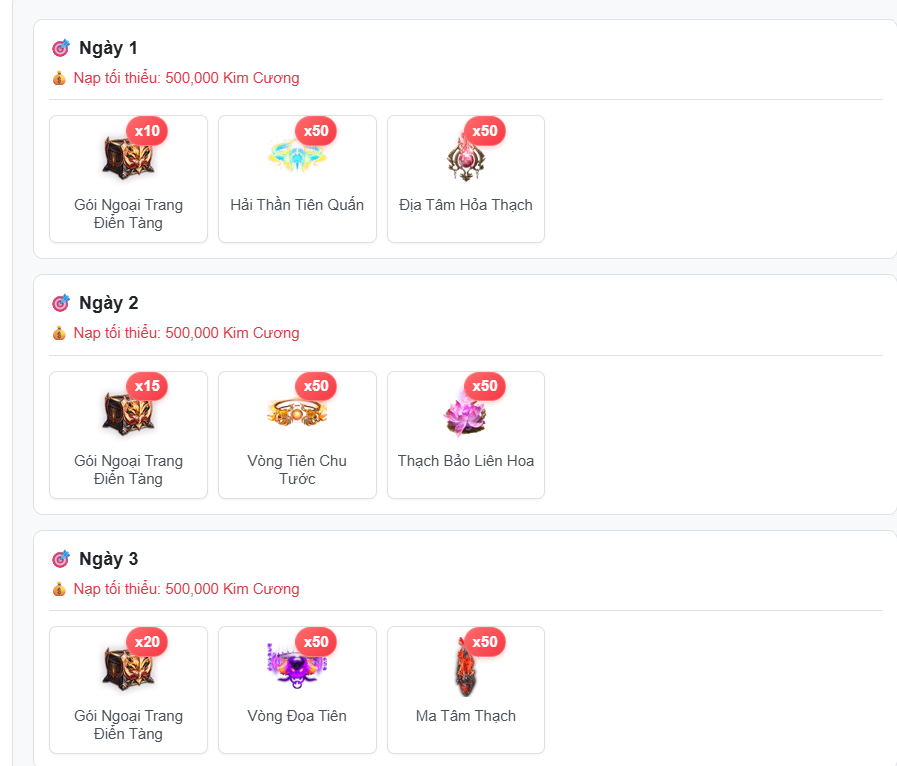Click the Vòng Tiên Chu Tước ring icon
This screenshot has width=897, height=766.
[297, 412]
